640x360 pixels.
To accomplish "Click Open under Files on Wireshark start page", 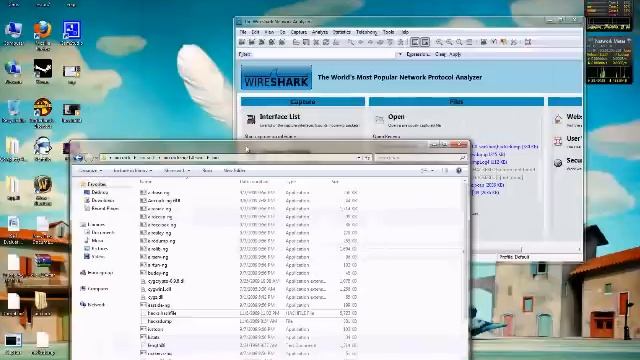I will (396, 117).
